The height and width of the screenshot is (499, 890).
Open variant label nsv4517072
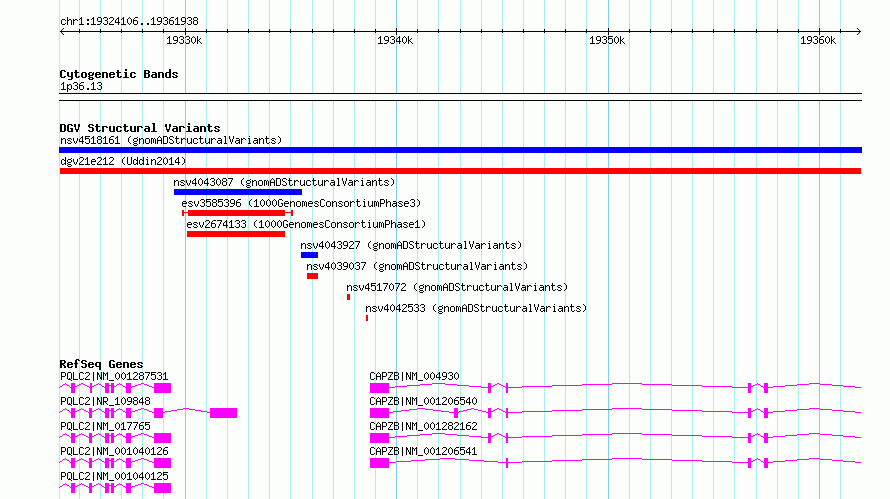(x=457, y=287)
